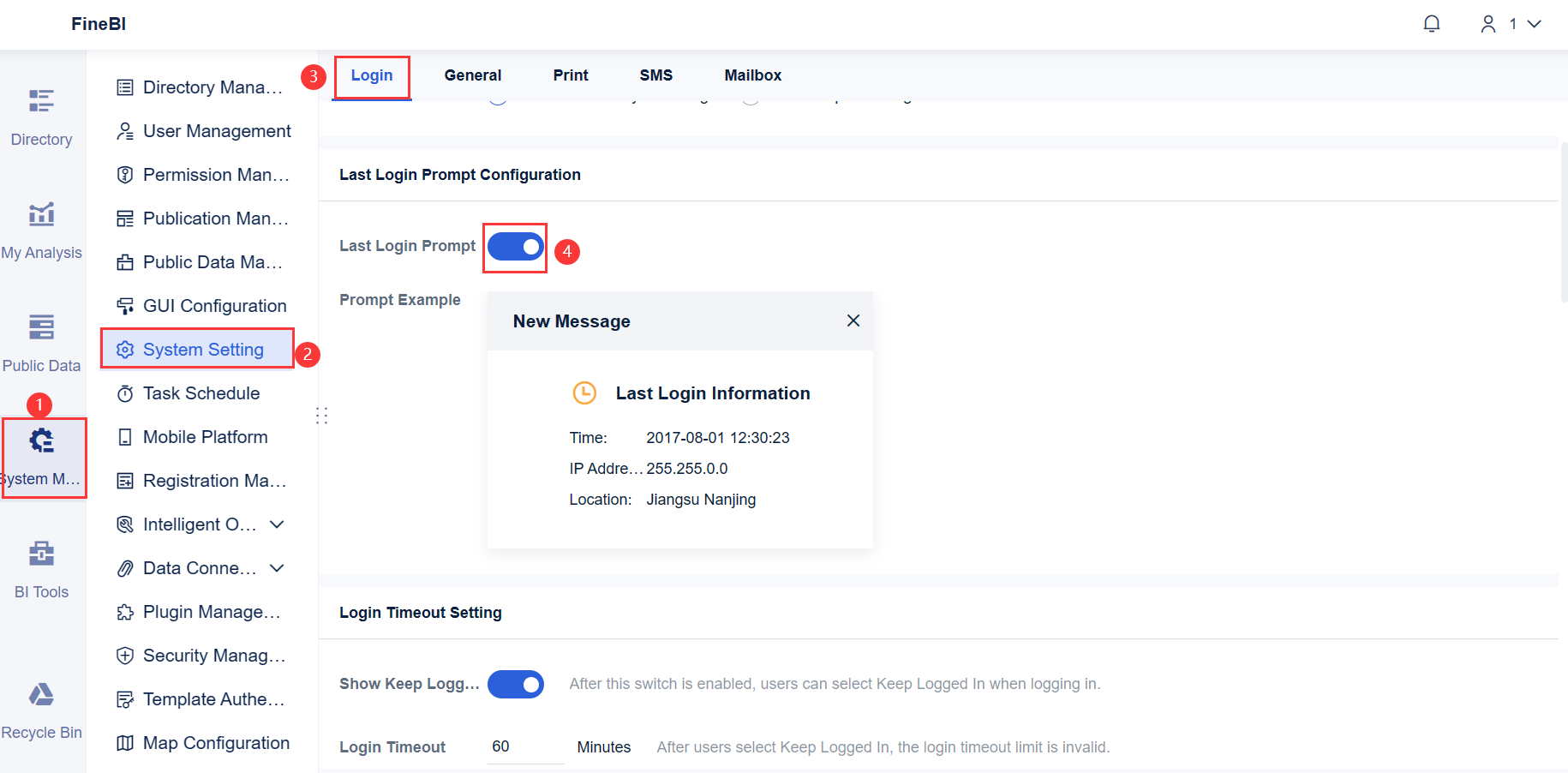Open the Public Data sidebar section

(41, 327)
